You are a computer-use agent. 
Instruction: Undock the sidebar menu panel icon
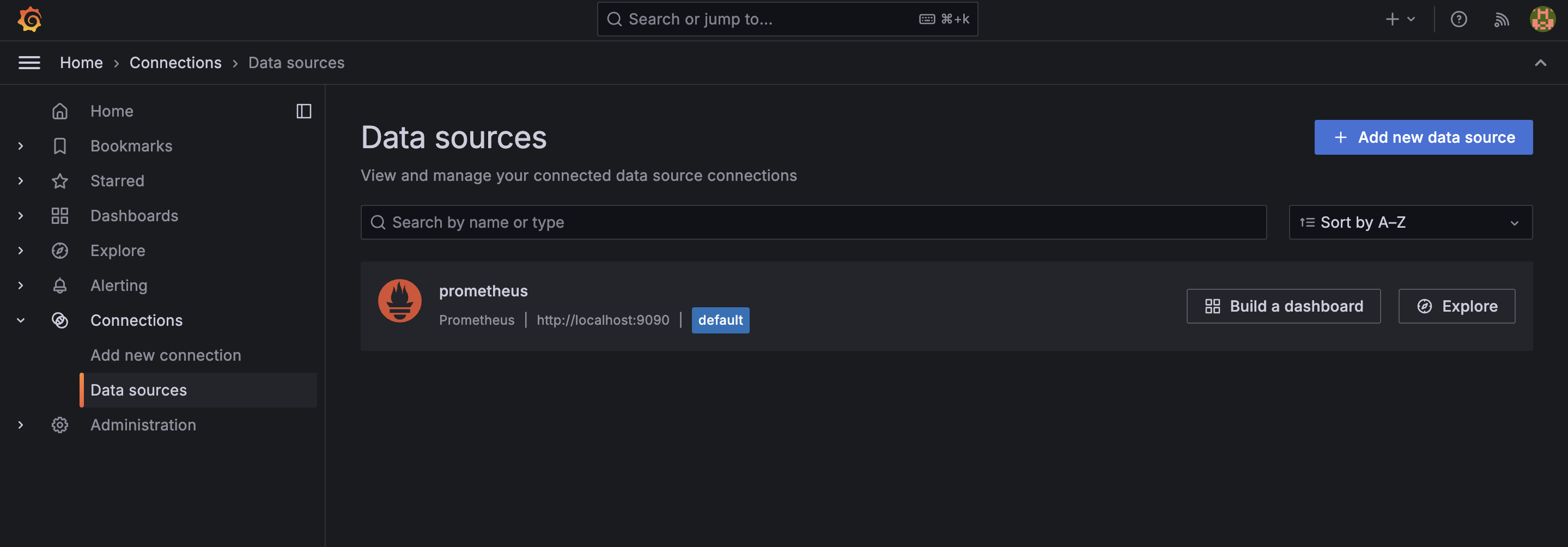point(304,111)
